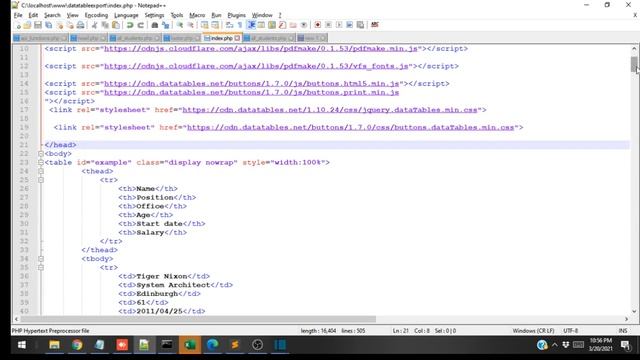Cut the selection using the scissors icon
Viewport: 640px width, 360px height.
[x=94, y=25]
